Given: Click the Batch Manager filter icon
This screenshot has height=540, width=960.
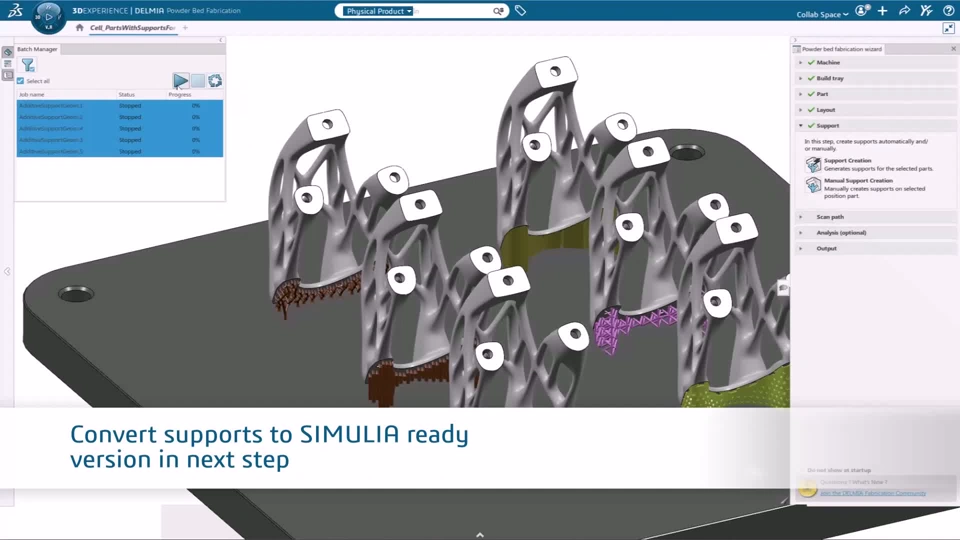Looking at the screenshot, I should click(28, 65).
